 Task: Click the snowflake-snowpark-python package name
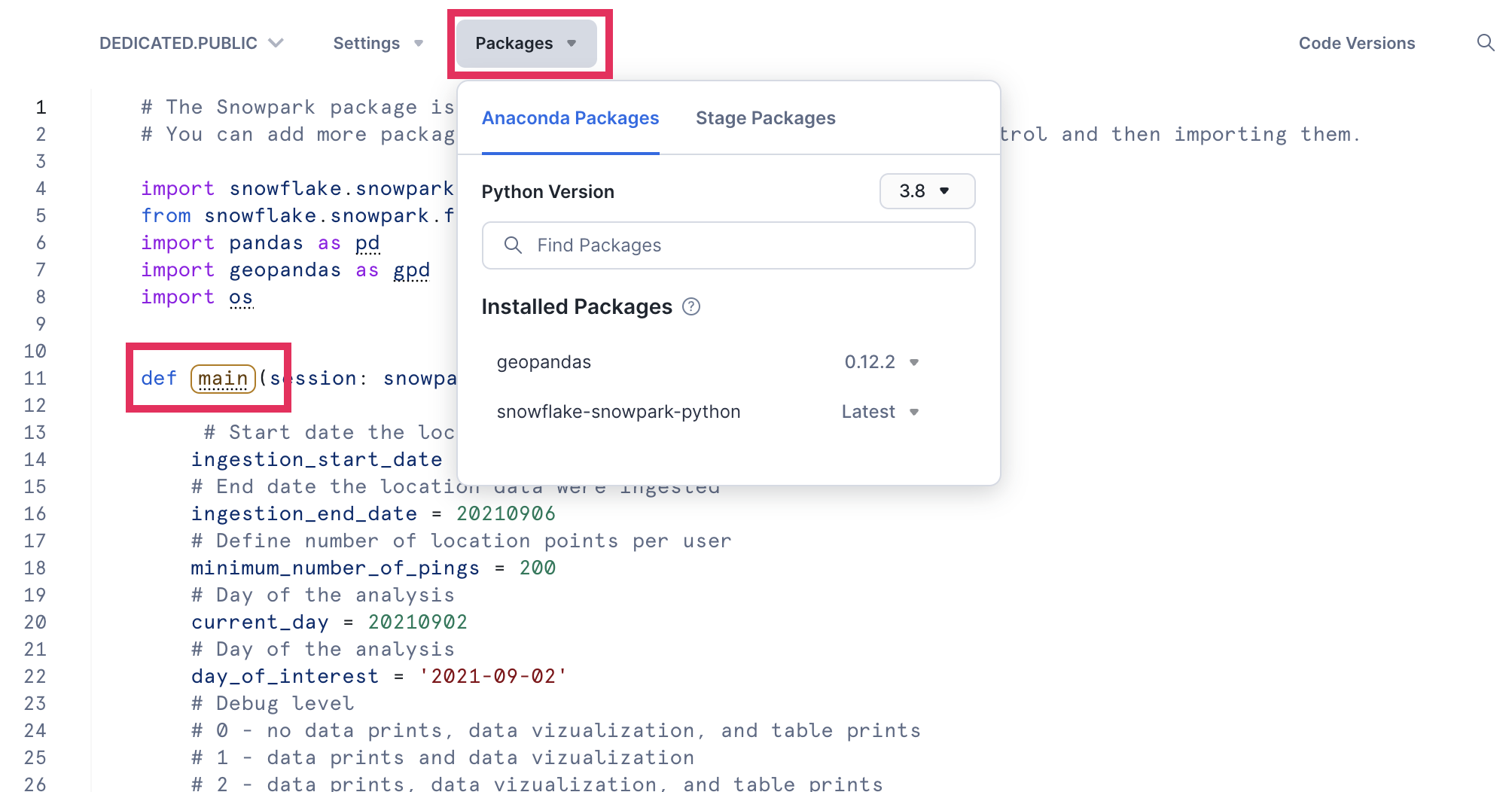point(618,412)
